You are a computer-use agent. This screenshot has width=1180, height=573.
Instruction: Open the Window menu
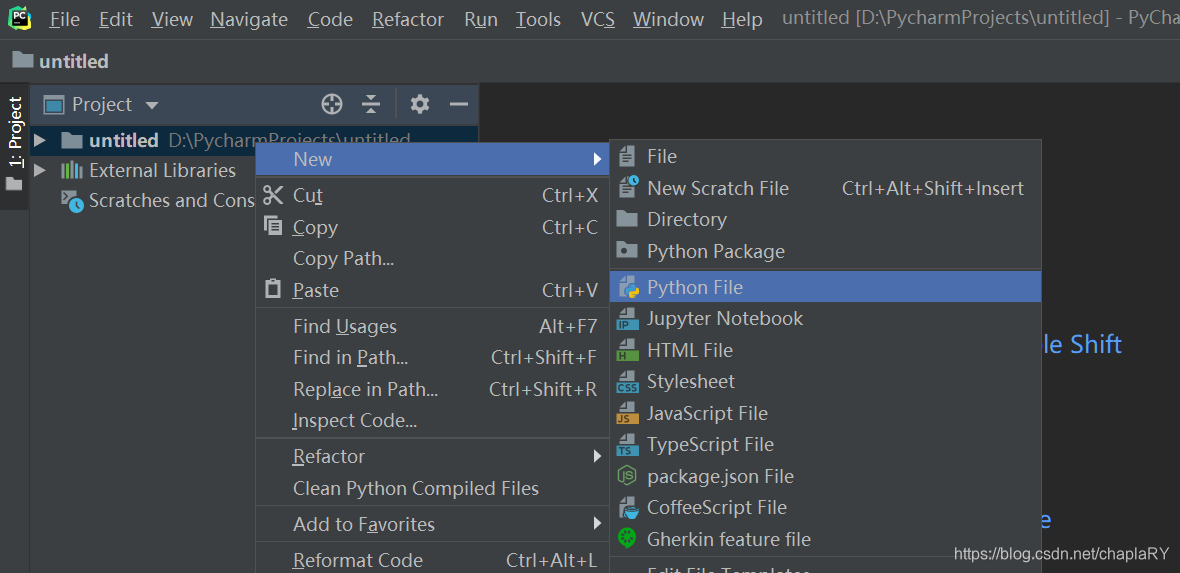(668, 20)
